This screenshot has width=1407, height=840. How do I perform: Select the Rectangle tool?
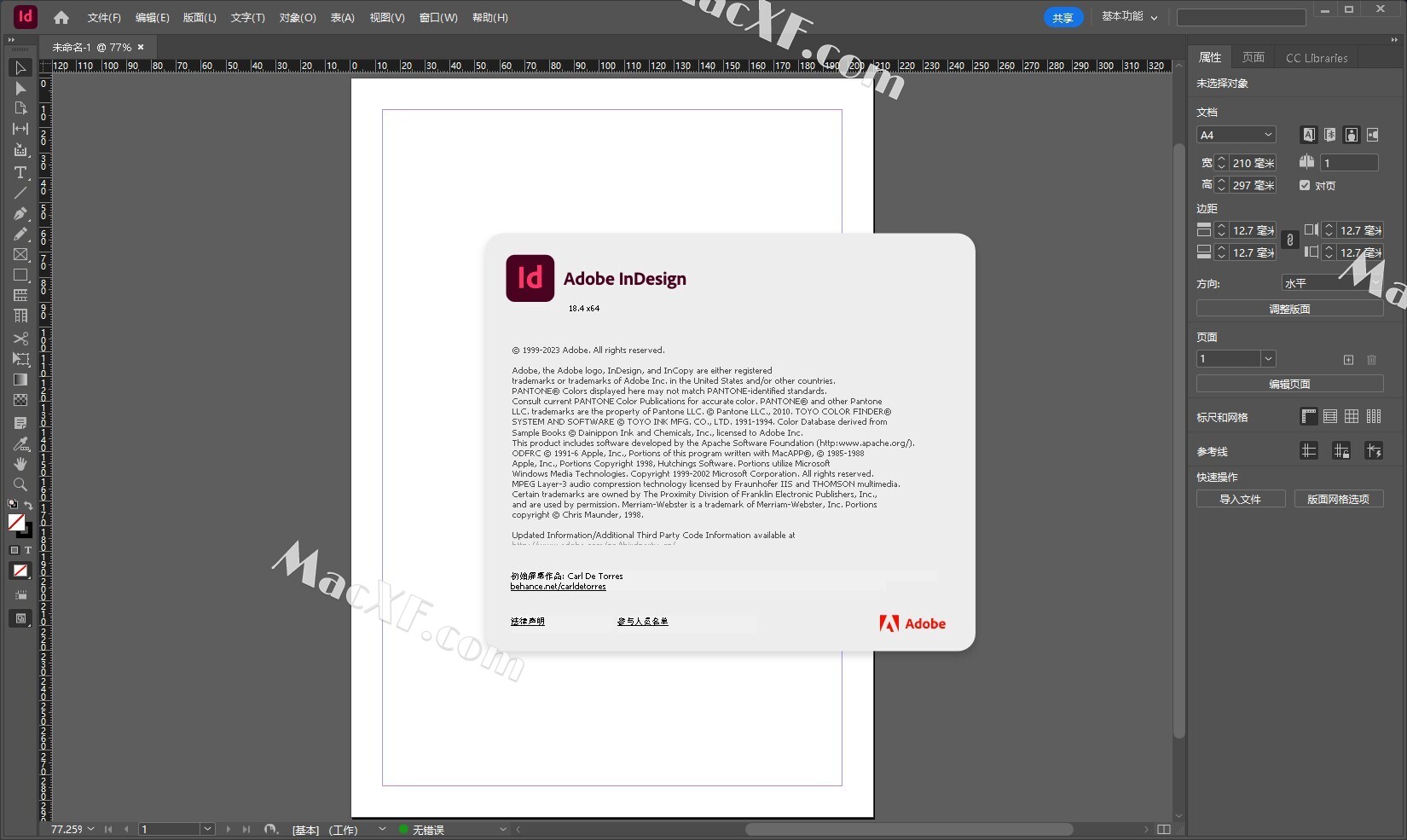(x=20, y=275)
